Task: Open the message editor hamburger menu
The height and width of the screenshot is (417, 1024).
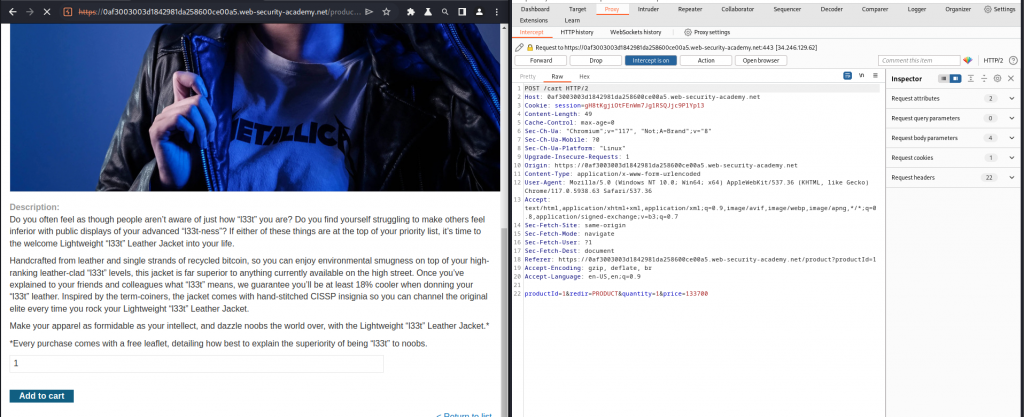Action: coord(875,76)
